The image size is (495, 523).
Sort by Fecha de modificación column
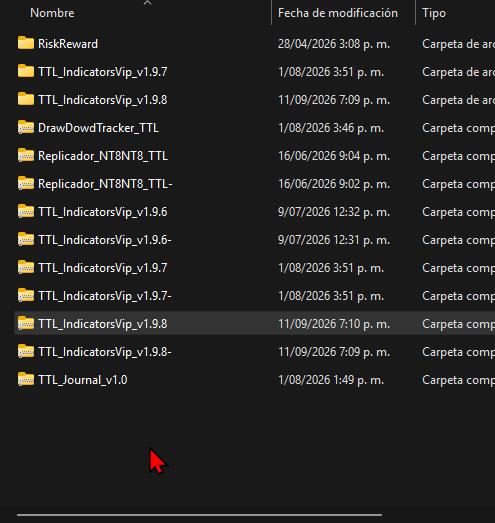point(338,13)
